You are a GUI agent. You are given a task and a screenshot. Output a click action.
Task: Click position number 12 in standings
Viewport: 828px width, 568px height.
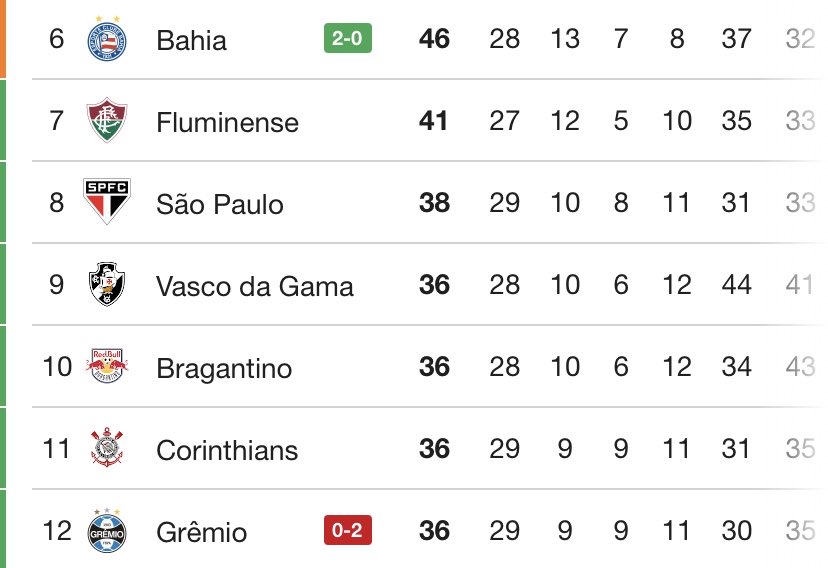coord(58,531)
